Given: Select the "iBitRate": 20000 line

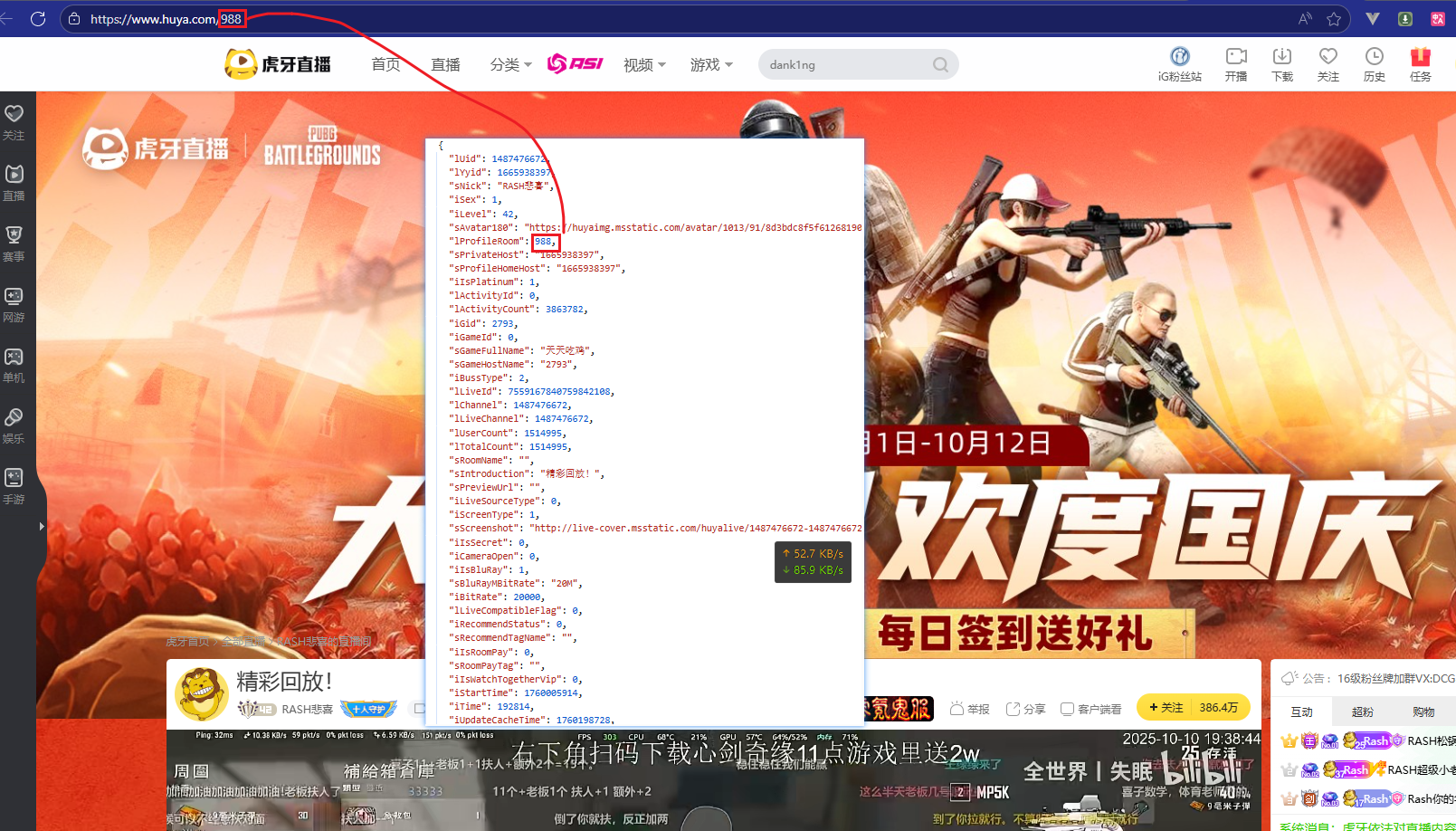Looking at the screenshot, I should coord(496,597).
